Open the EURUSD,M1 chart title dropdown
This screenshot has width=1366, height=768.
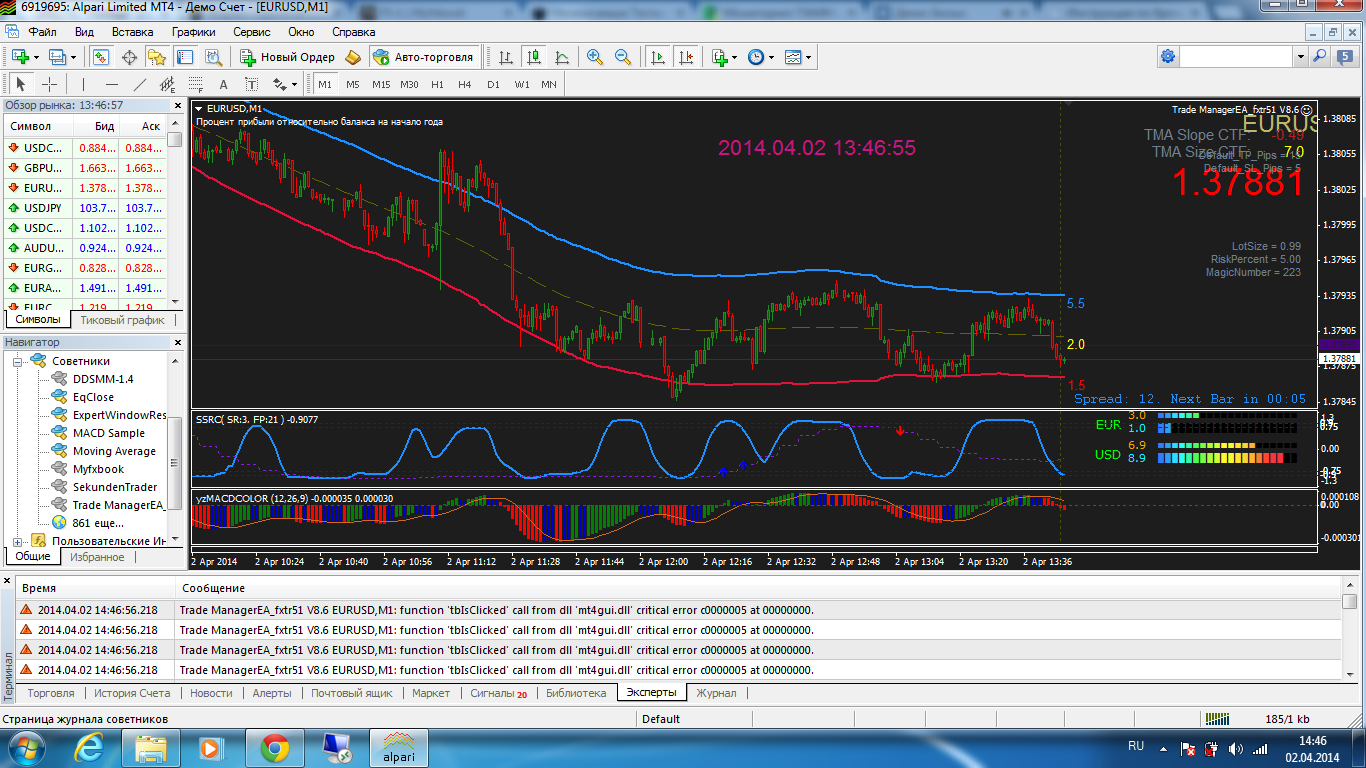pos(199,108)
